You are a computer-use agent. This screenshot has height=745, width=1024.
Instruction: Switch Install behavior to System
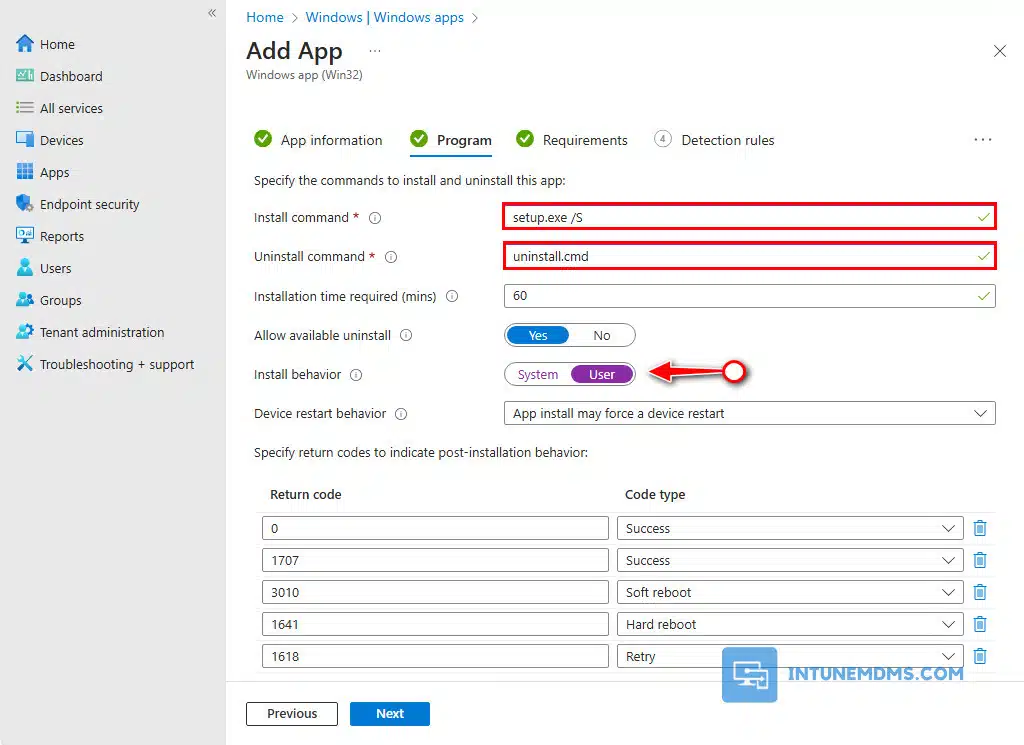pos(538,375)
